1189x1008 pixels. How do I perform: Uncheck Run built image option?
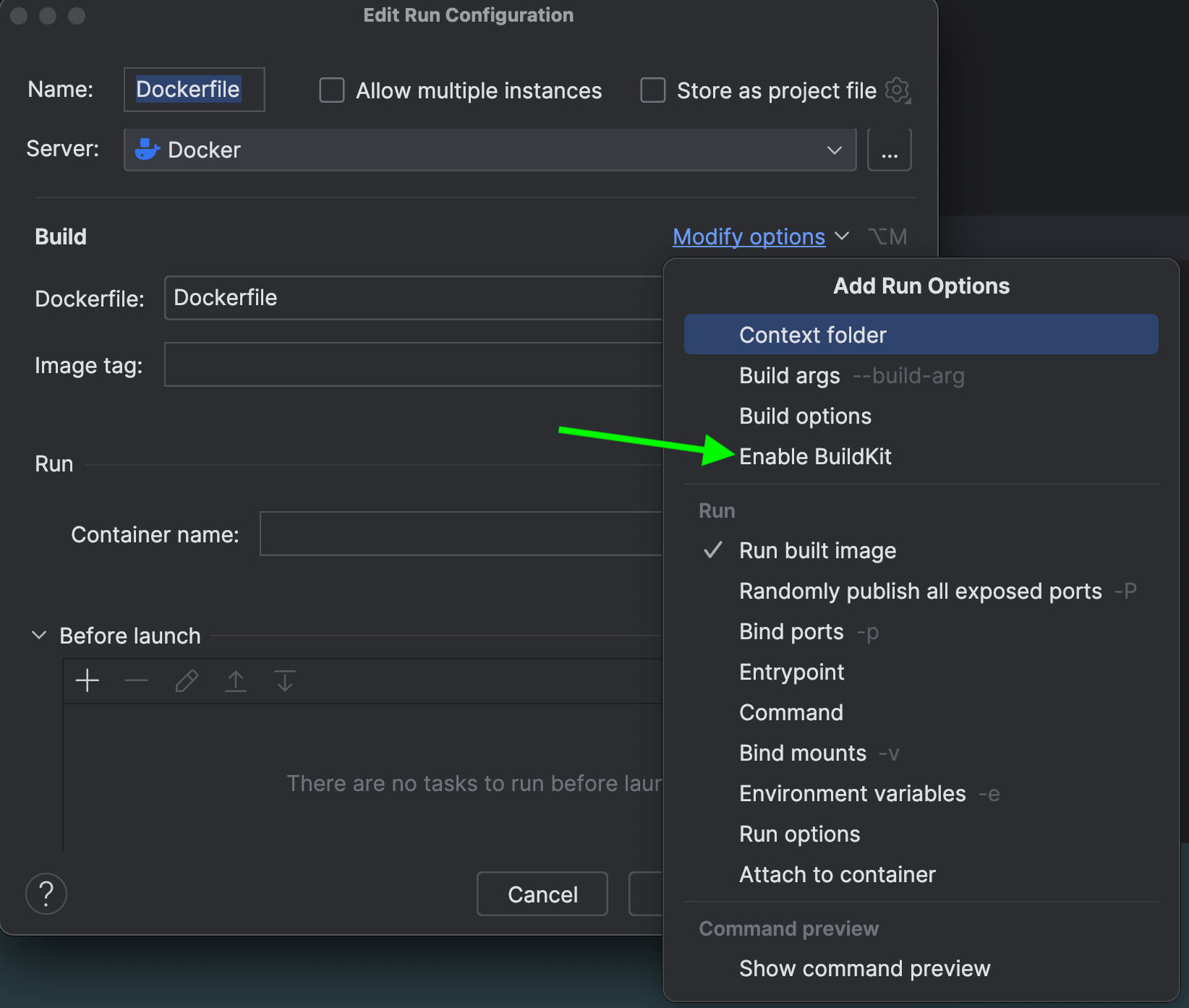point(817,551)
